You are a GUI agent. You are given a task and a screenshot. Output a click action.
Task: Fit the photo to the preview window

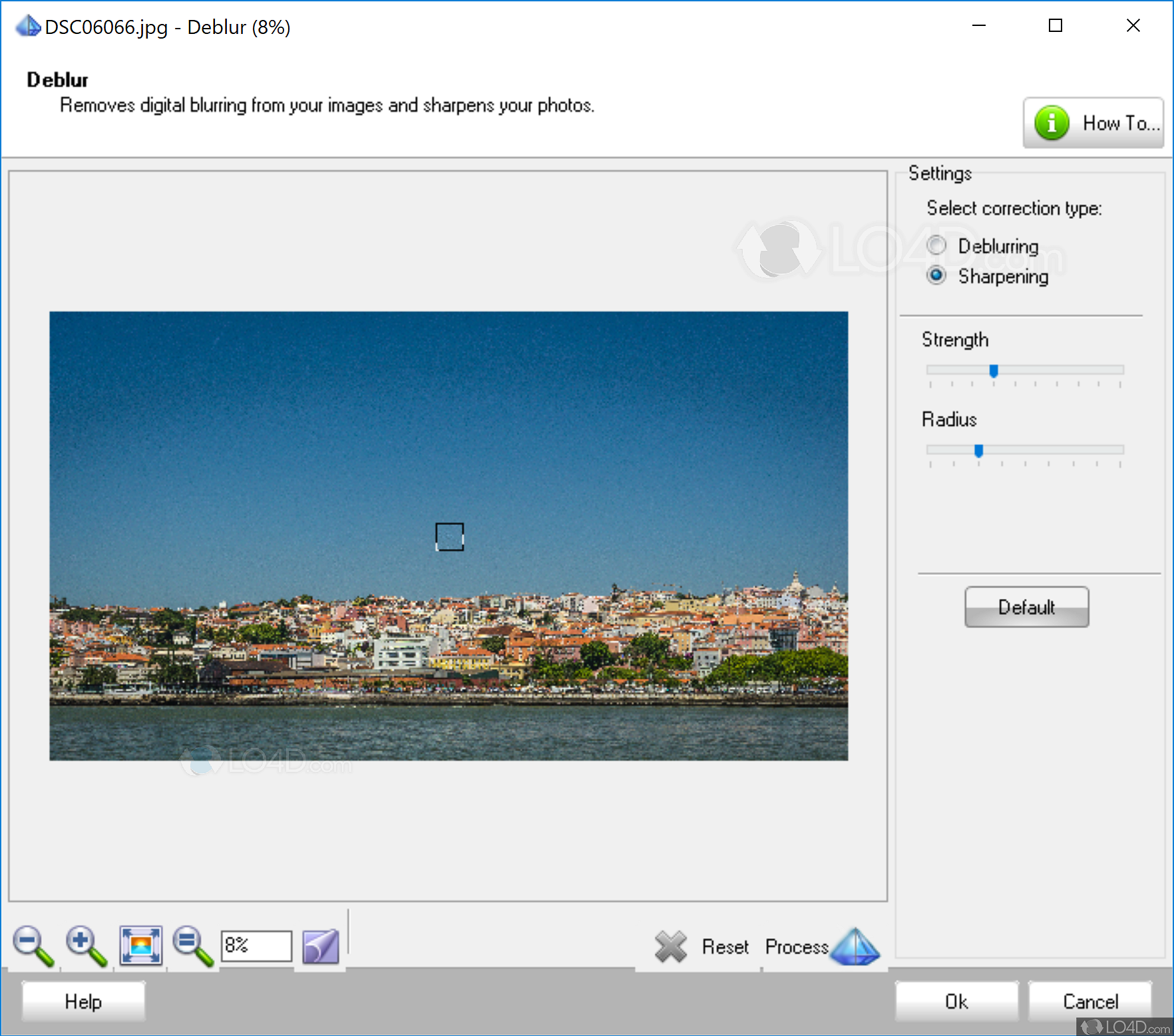point(140,945)
